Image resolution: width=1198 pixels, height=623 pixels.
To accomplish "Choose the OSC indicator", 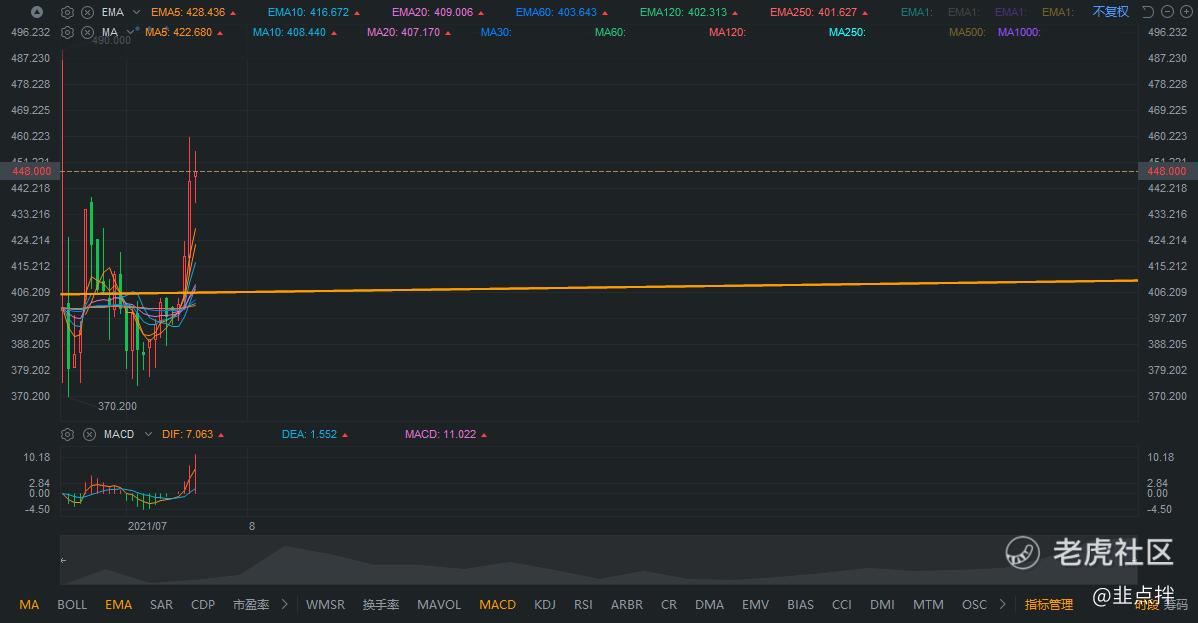I will point(974,605).
